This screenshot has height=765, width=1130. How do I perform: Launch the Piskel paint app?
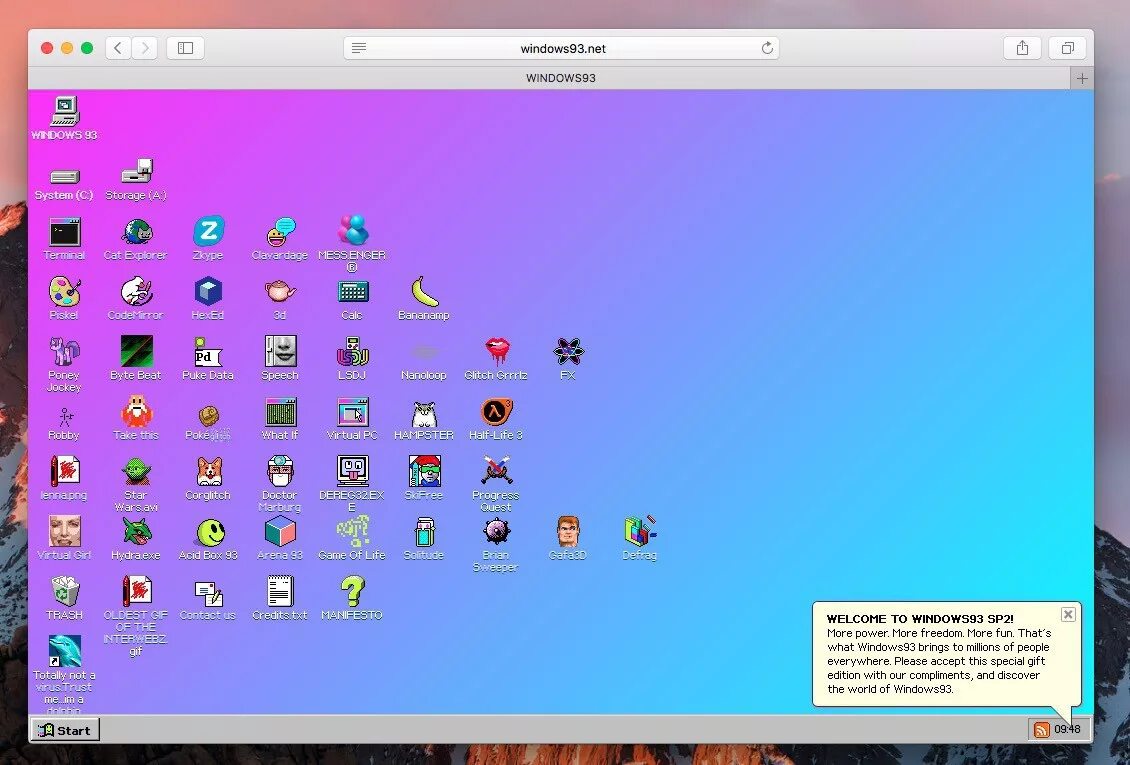coord(64,292)
